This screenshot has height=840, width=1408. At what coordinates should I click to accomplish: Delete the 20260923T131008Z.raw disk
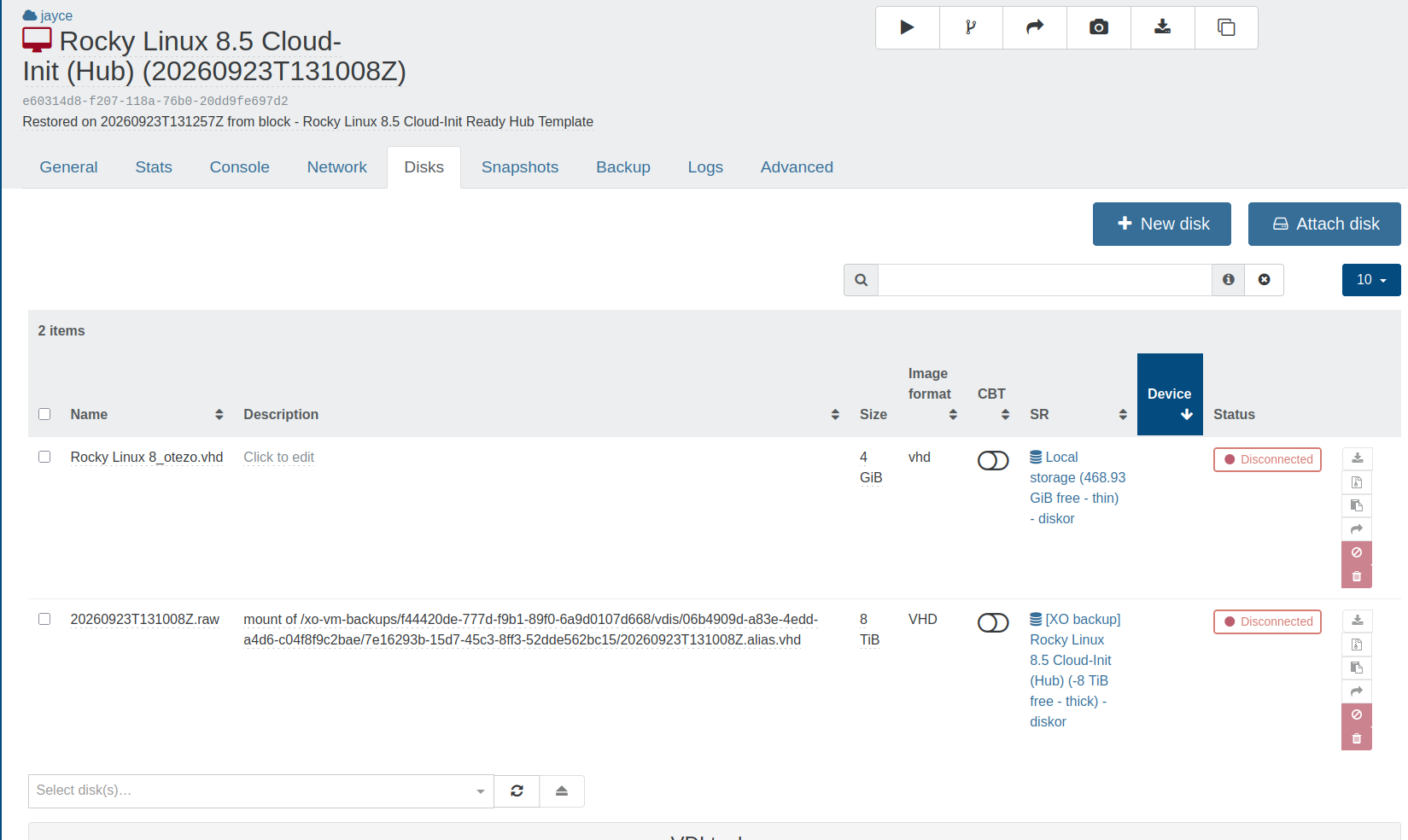[x=1357, y=738]
